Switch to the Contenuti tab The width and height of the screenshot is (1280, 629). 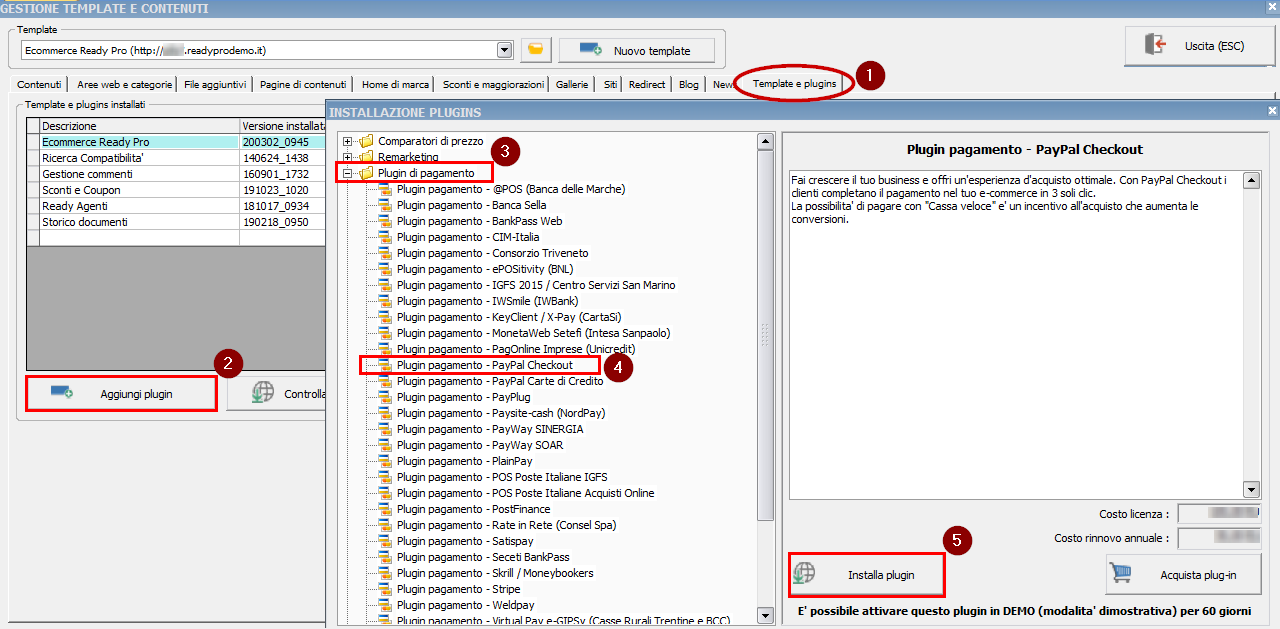(40, 85)
